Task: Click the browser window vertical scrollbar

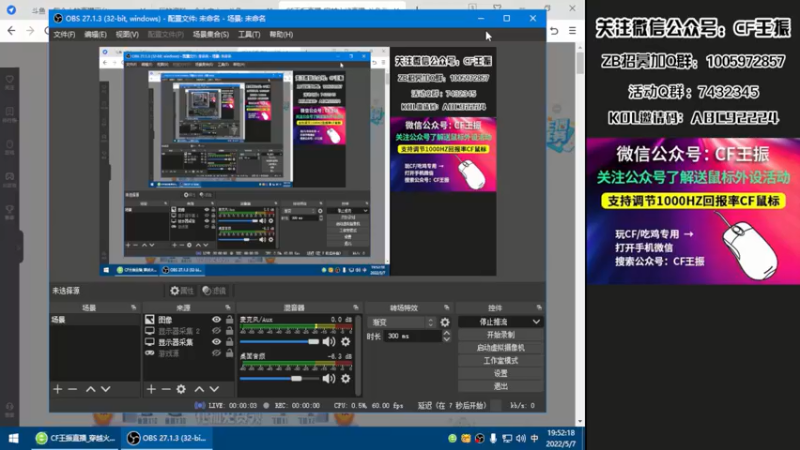Action: point(580,62)
